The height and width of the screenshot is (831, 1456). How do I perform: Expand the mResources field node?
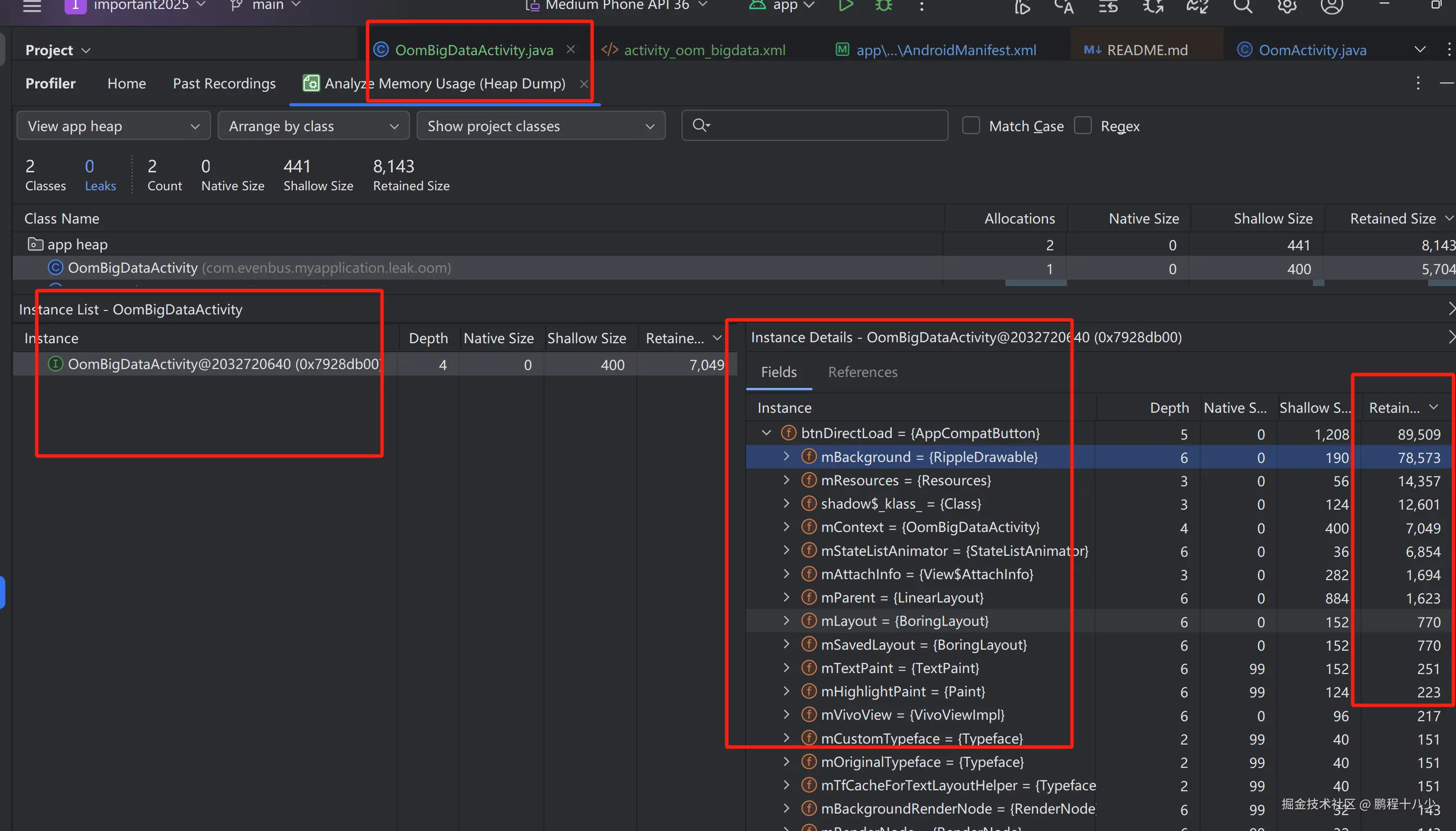[x=786, y=480]
